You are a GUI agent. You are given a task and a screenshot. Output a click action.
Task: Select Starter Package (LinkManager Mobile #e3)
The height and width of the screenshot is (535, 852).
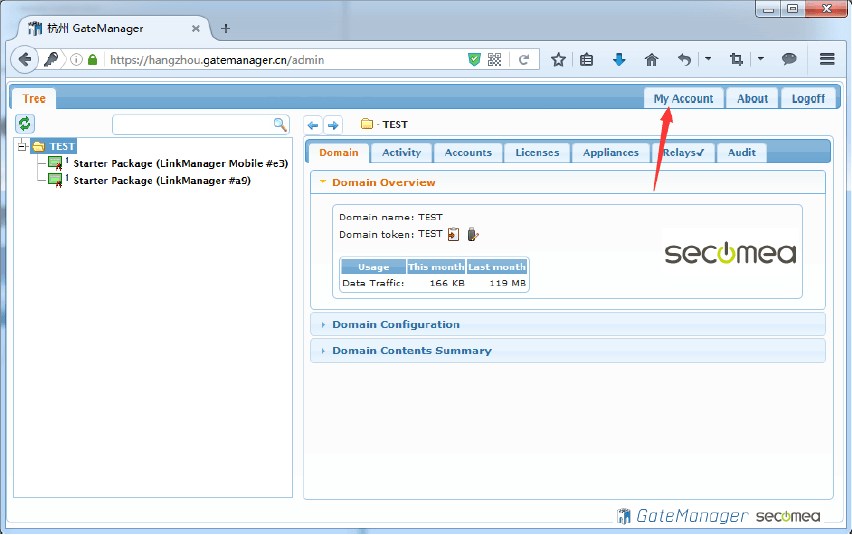(180, 163)
